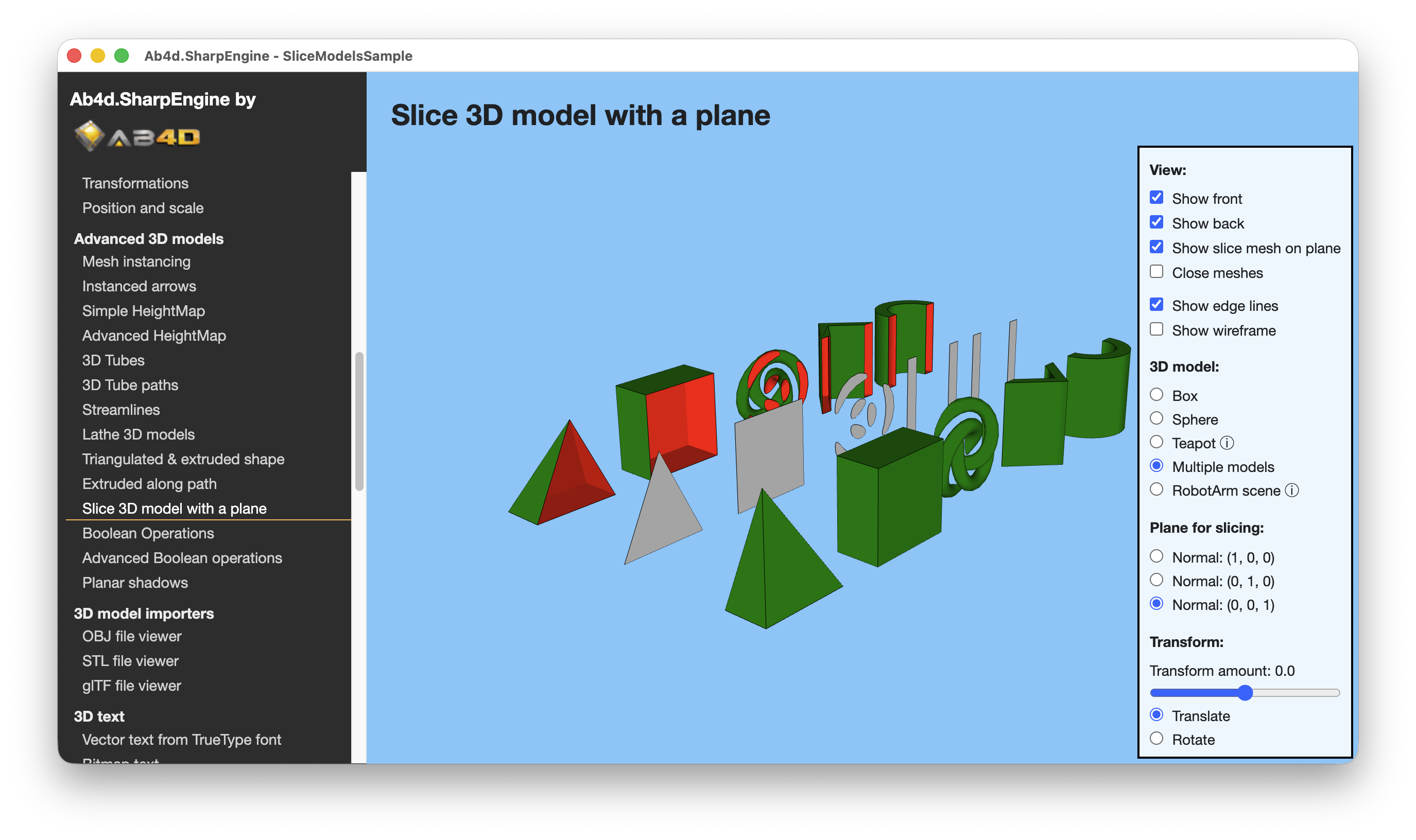Image resolution: width=1416 pixels, height=840 pixels.
Task: Turn on Show wireframe
Action: point(1156,330)
